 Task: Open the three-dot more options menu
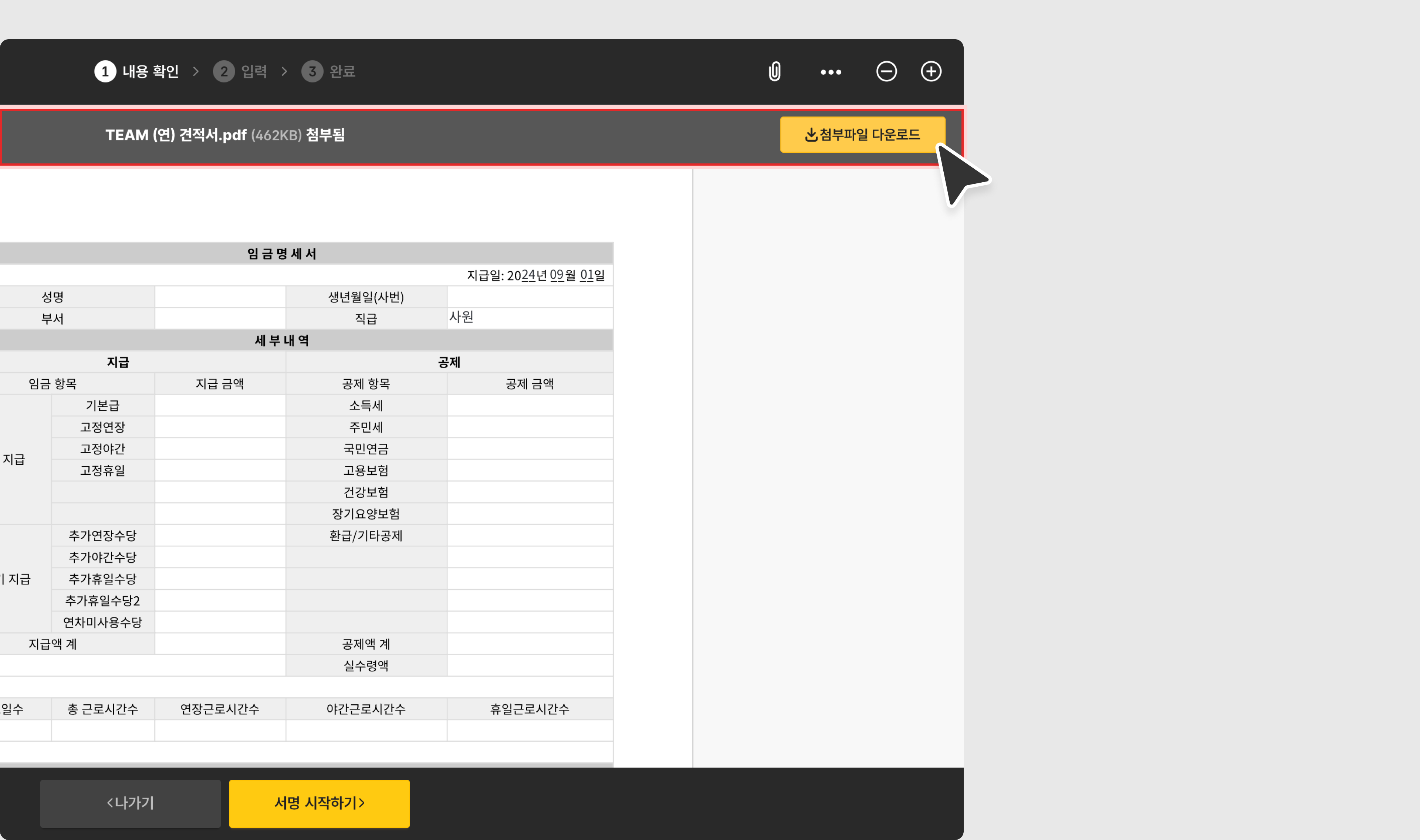coord(830,72)
